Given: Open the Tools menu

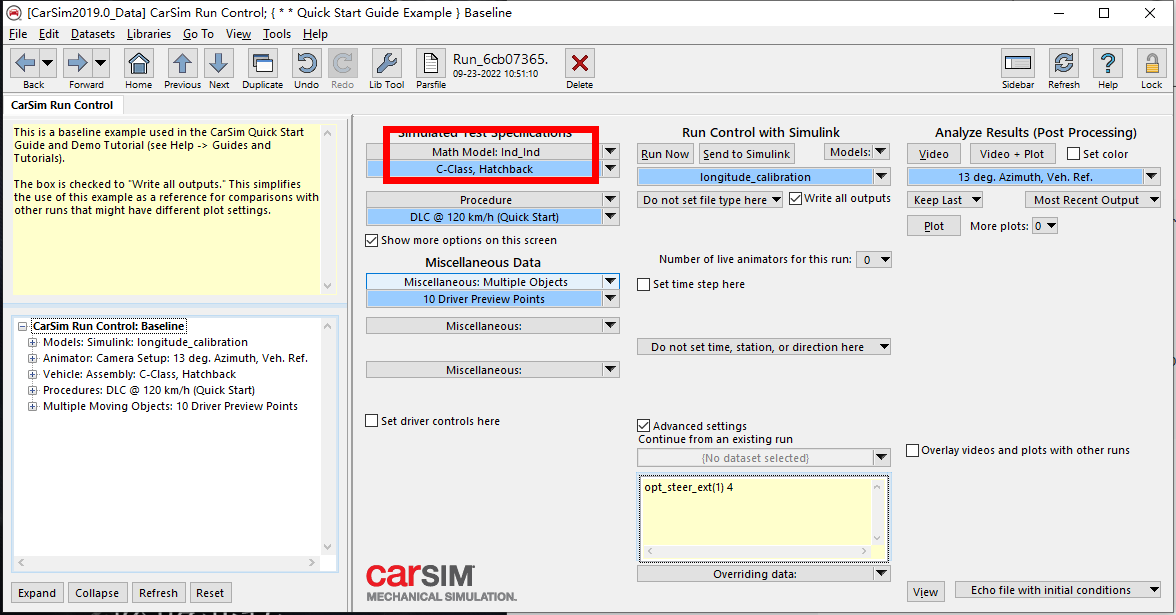Looking at the screenshot, I should click(x=277, y=34).
